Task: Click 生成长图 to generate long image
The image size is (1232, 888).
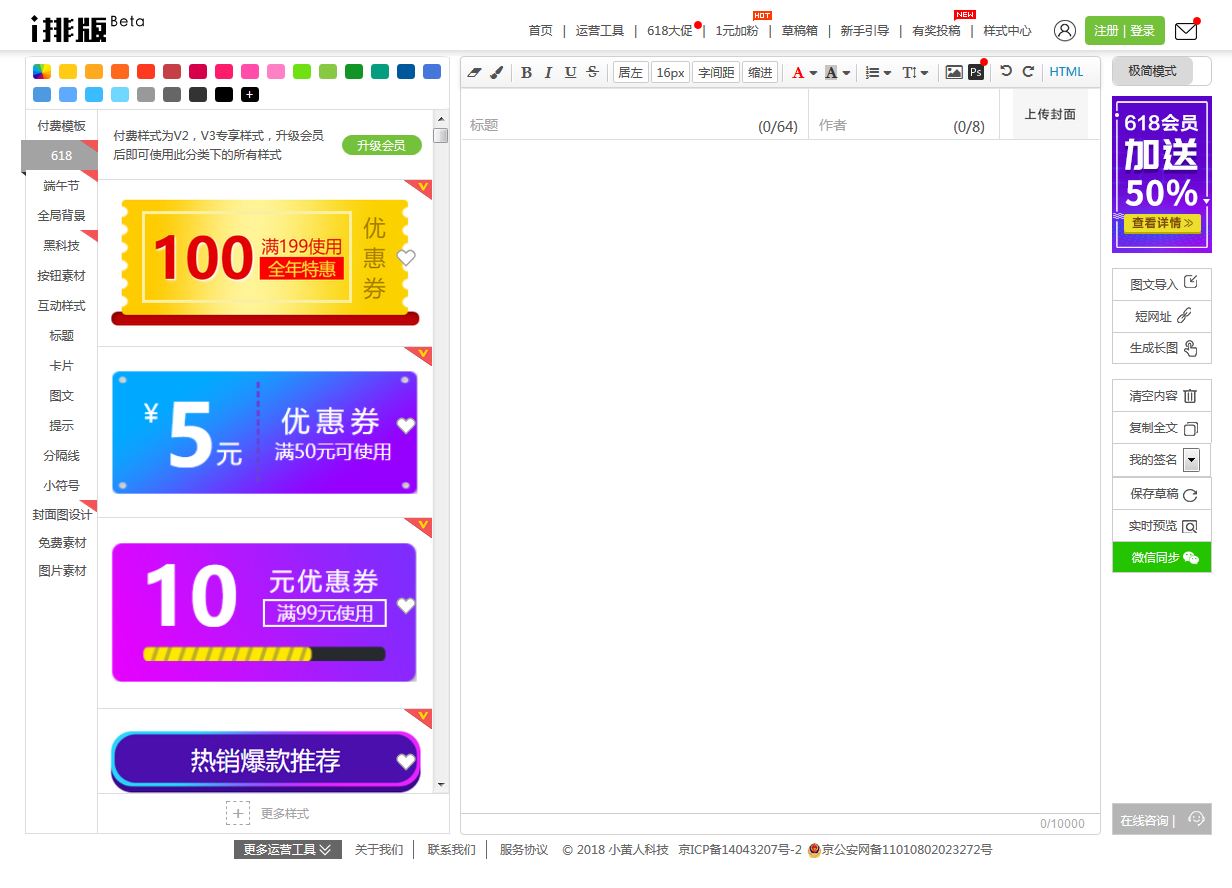Action: [1162, 348]
